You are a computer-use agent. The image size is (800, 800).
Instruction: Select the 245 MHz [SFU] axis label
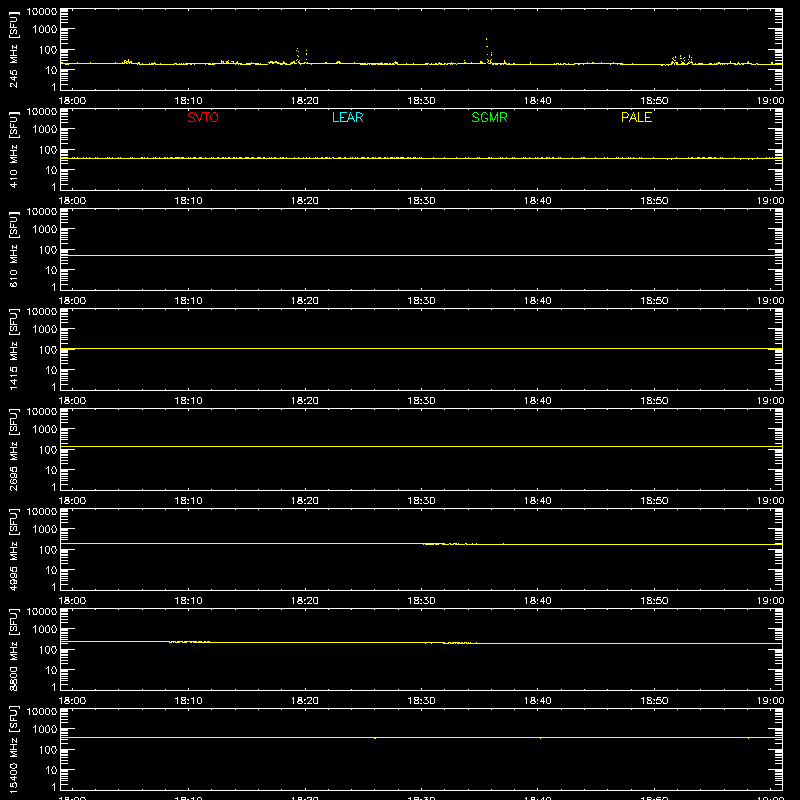[13, 49]
